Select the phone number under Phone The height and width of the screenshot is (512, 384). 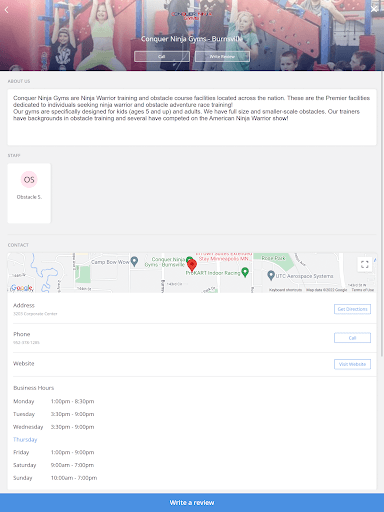[26, 342]
